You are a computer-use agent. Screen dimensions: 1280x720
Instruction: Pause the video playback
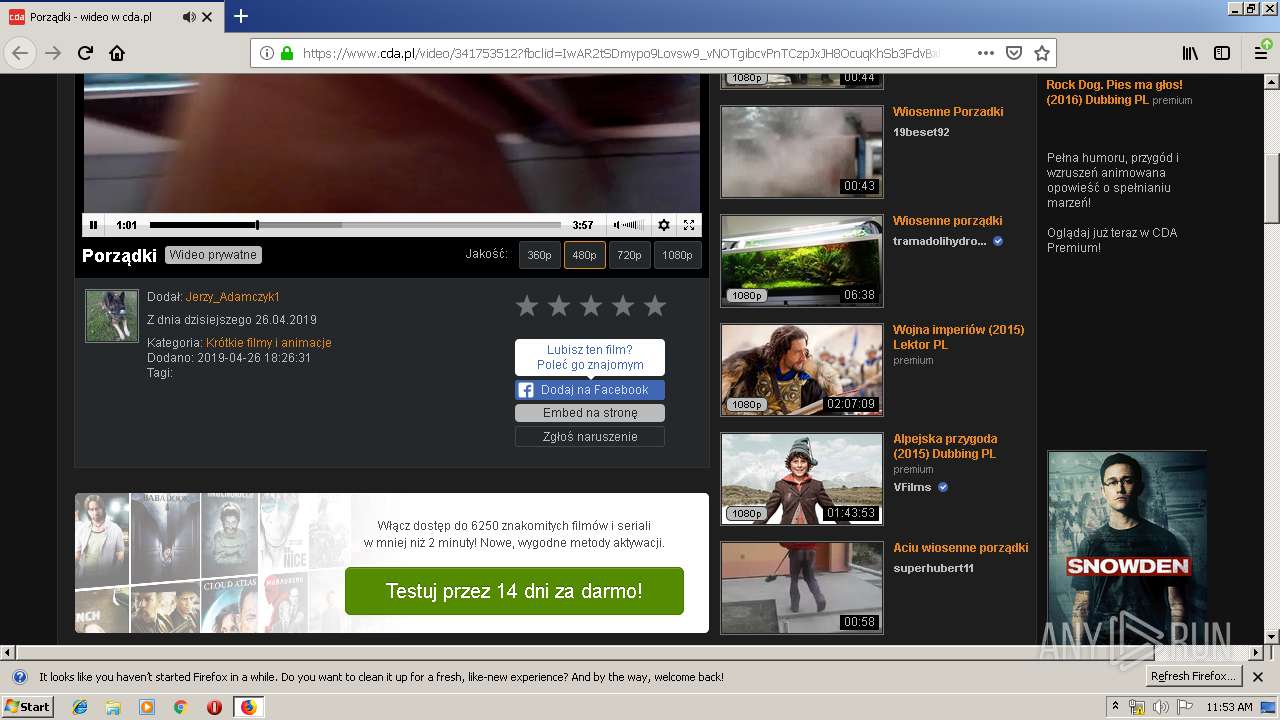[x=93, y=225]
